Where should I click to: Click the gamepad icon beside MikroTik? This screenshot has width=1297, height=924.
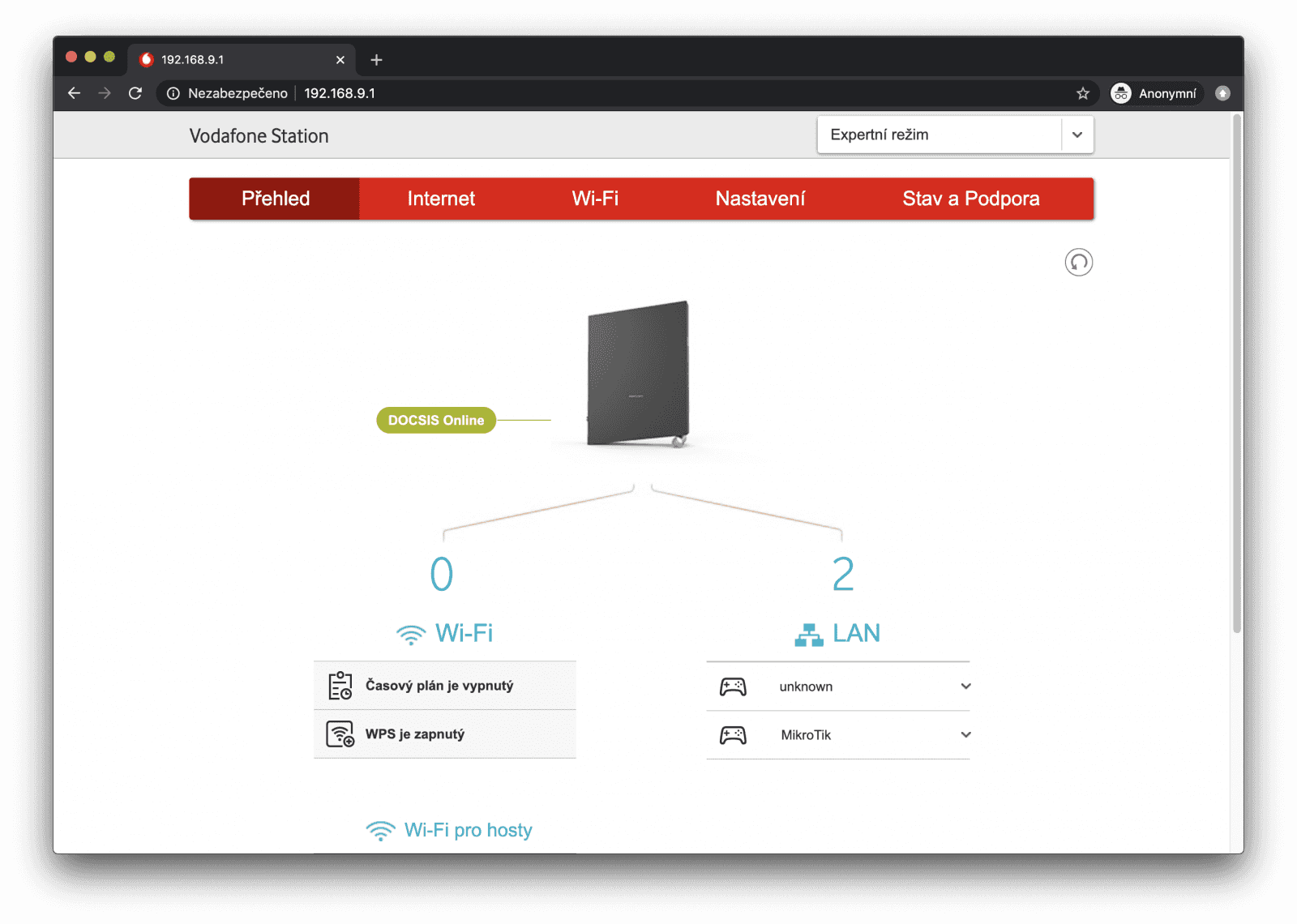tap(733, 735)
